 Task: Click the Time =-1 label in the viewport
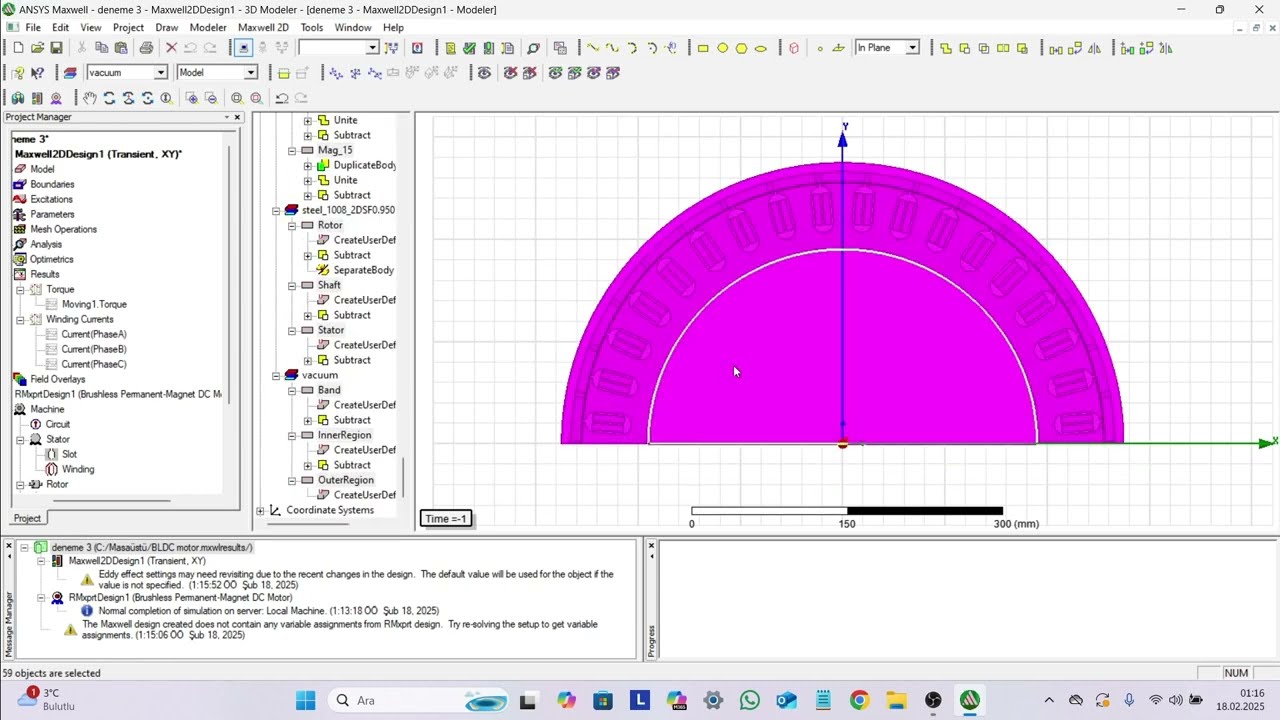click(446, 518)
